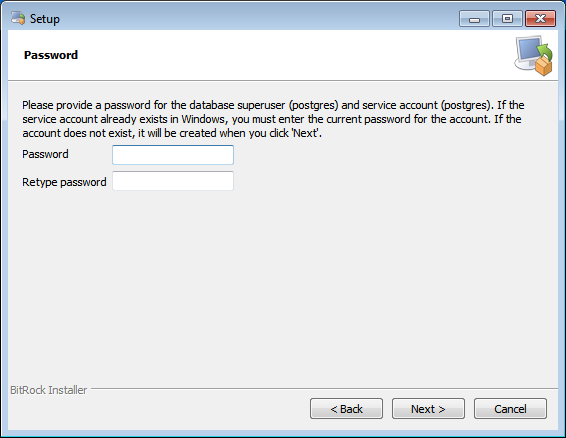Viewport: 566px width, 438px height.
Task: Click the green arrow on installer icon
Action: coord(545,52)
